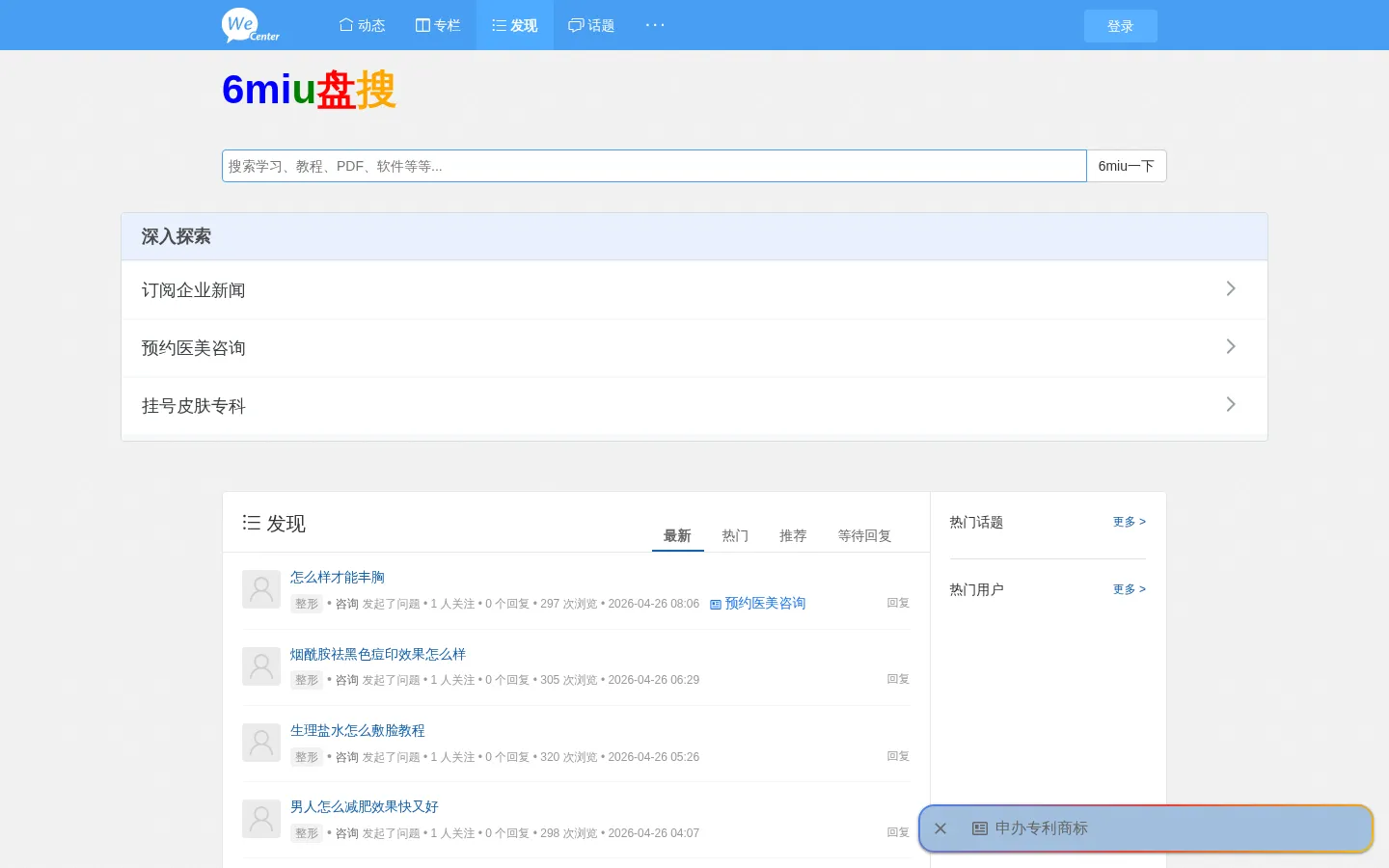Open the 话题 nav item
Viewport: 1389px width, 868px height.
click(591, 25)
